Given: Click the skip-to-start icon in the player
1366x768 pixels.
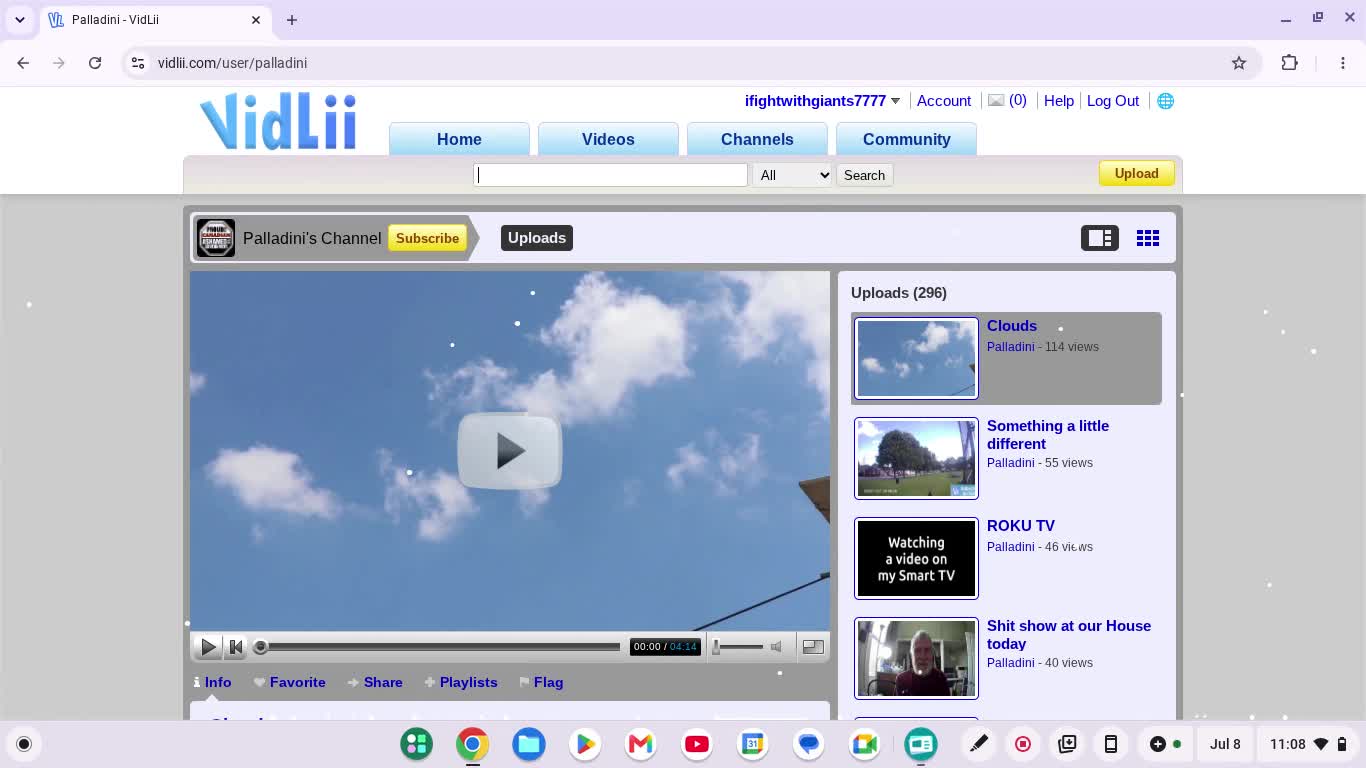Looking at the screenshot, I should point(236,647).
